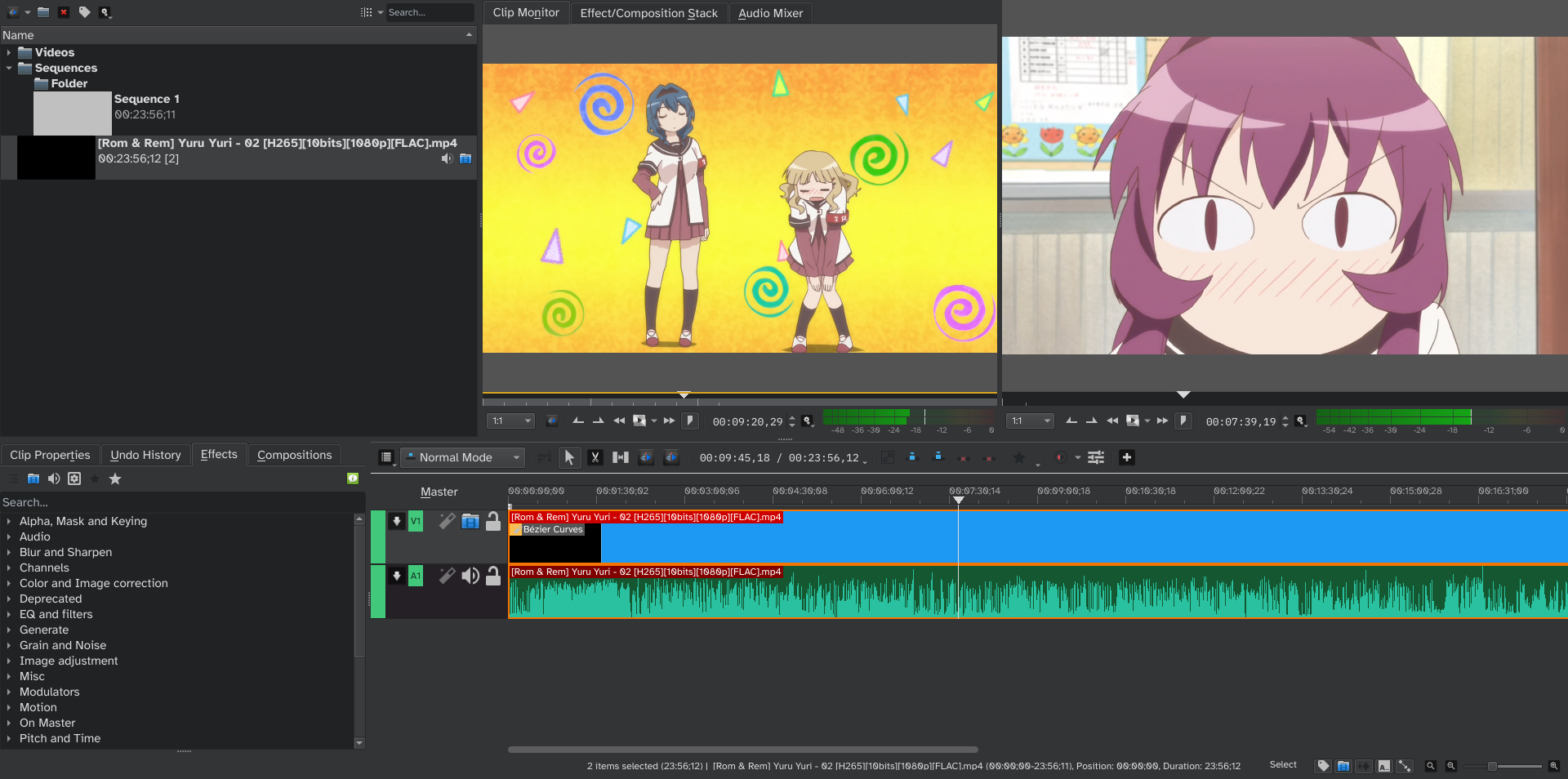The width and height of the screenshot is (1568, 779).
Task: Create a new folder in project bin
Action: point(43,12)
